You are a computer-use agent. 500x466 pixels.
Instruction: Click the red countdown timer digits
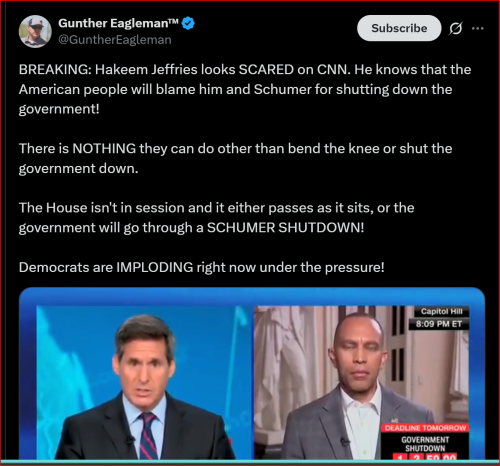point(424,456)
